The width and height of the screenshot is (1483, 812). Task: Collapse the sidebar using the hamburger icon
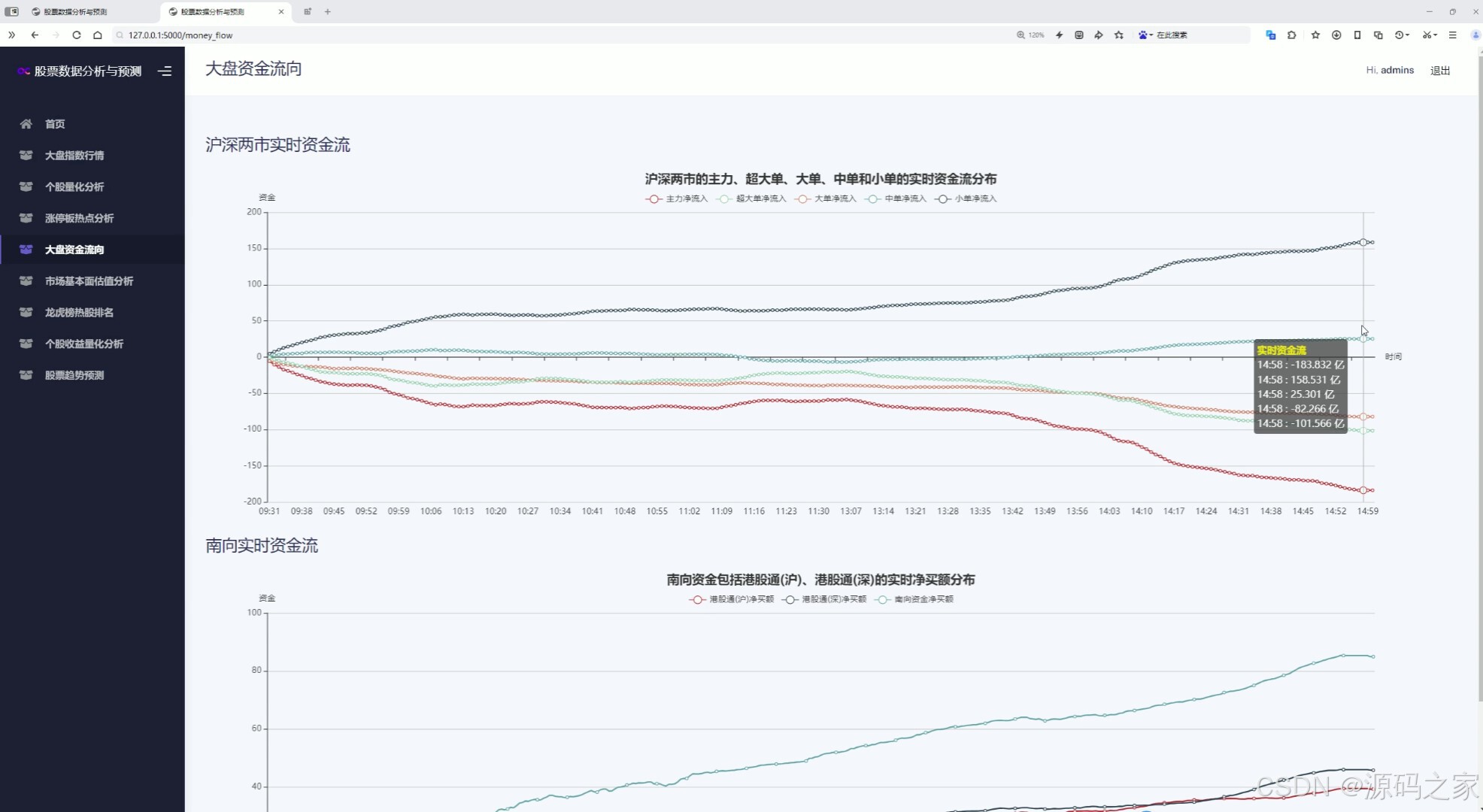click(x=165, y=71)
